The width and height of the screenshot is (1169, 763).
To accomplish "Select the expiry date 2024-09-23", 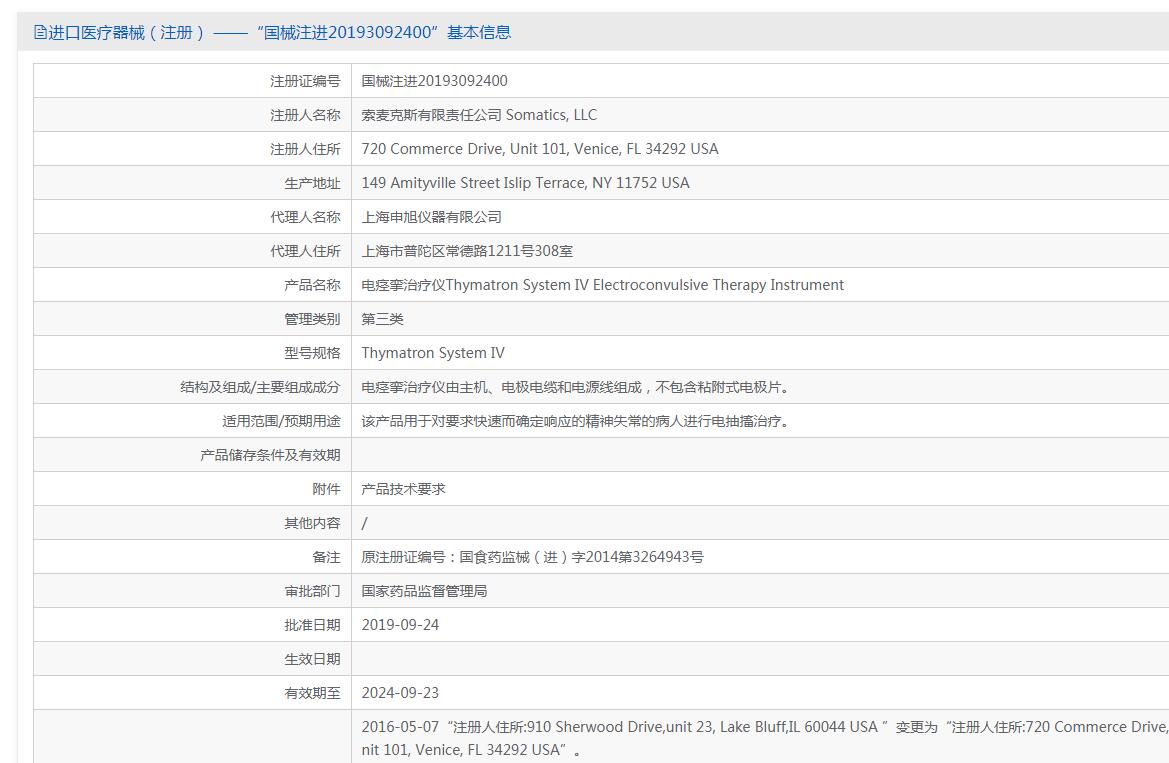I will pyautogui.click(x=400, y=693).
